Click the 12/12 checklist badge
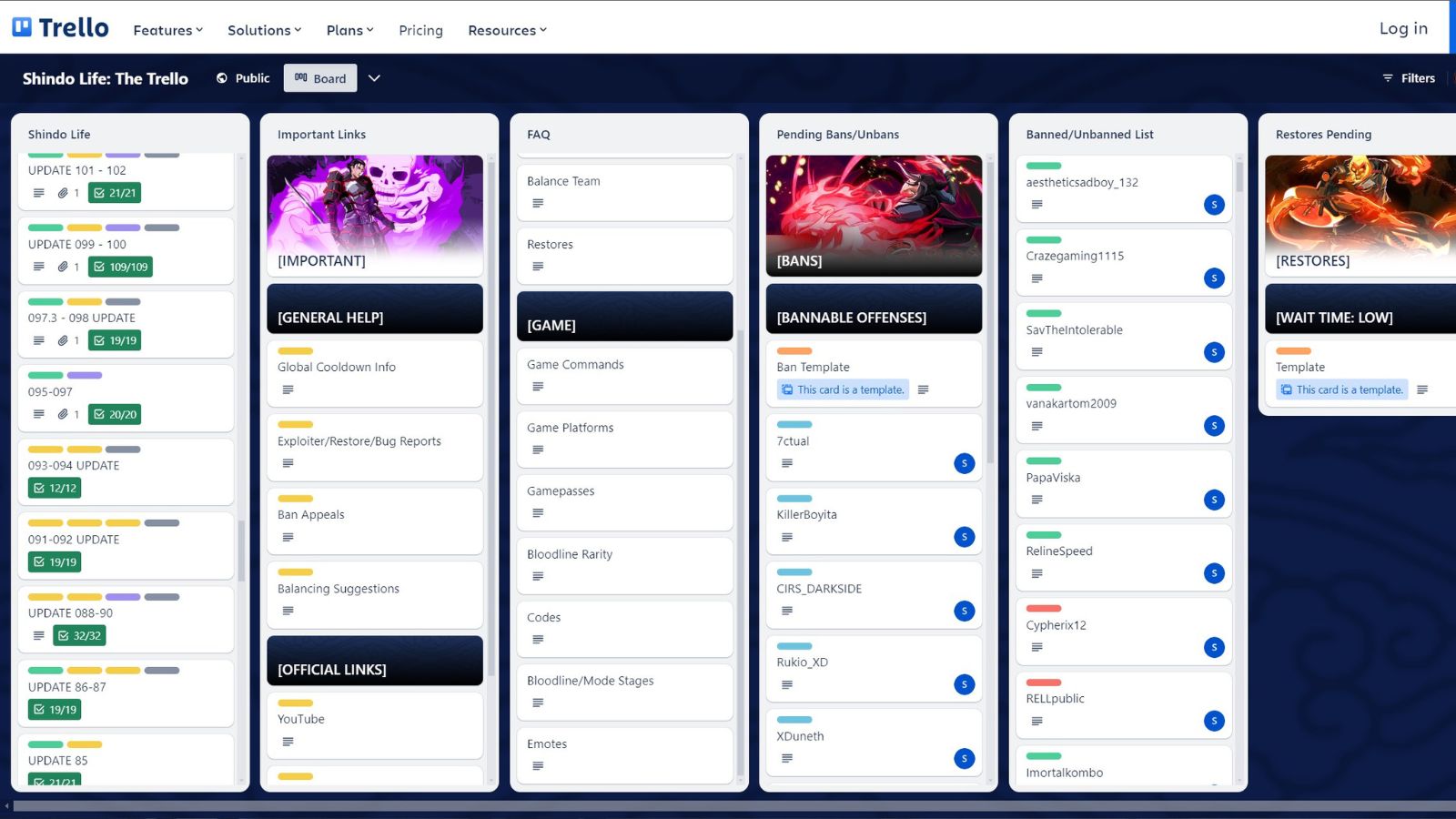Image resolution: width=1456 pixels, height=819 pixels. click(x=55, y=488)
